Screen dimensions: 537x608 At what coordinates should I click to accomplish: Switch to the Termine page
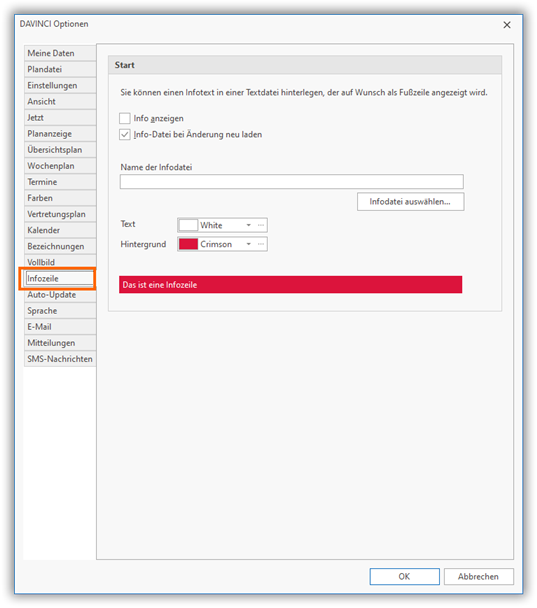pyautogui.click(x=60, y=182)
